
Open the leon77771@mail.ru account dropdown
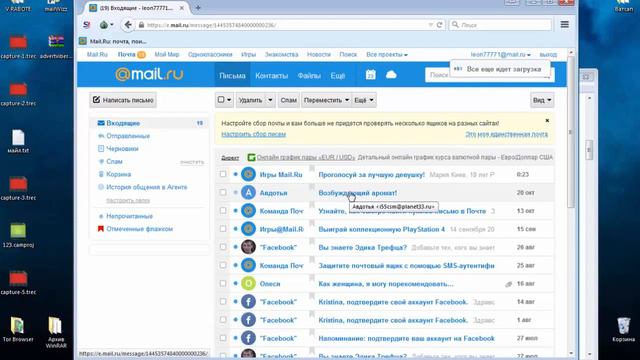click(x=500, y=54)
